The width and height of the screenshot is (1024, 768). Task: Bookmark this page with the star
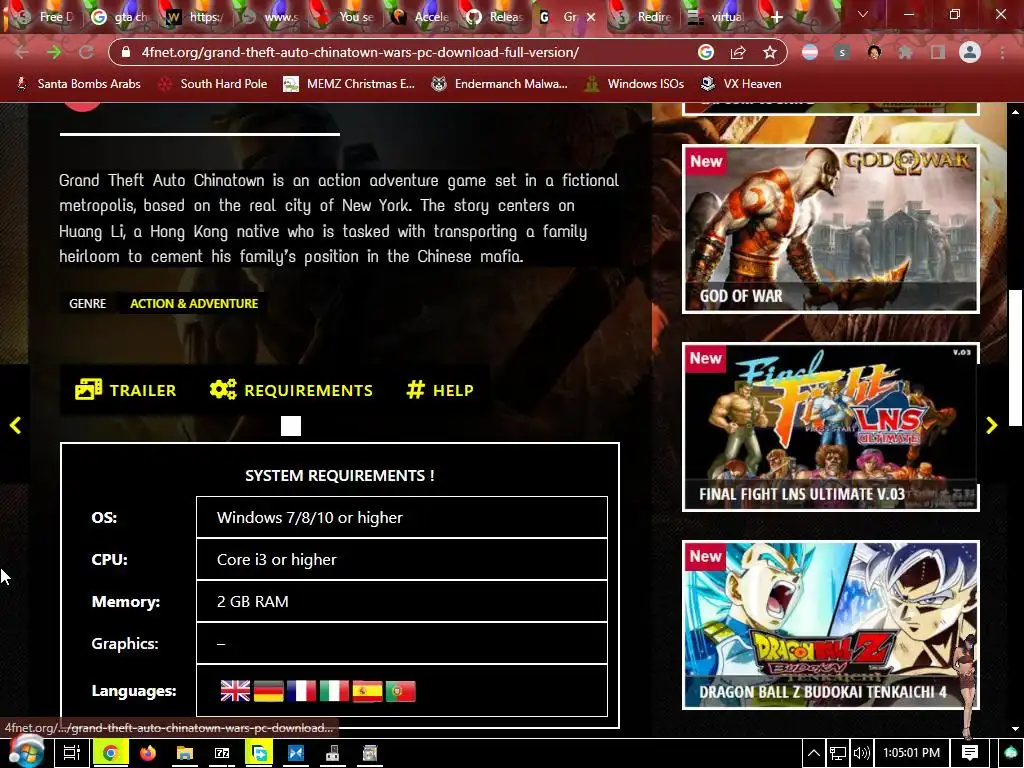770,52
